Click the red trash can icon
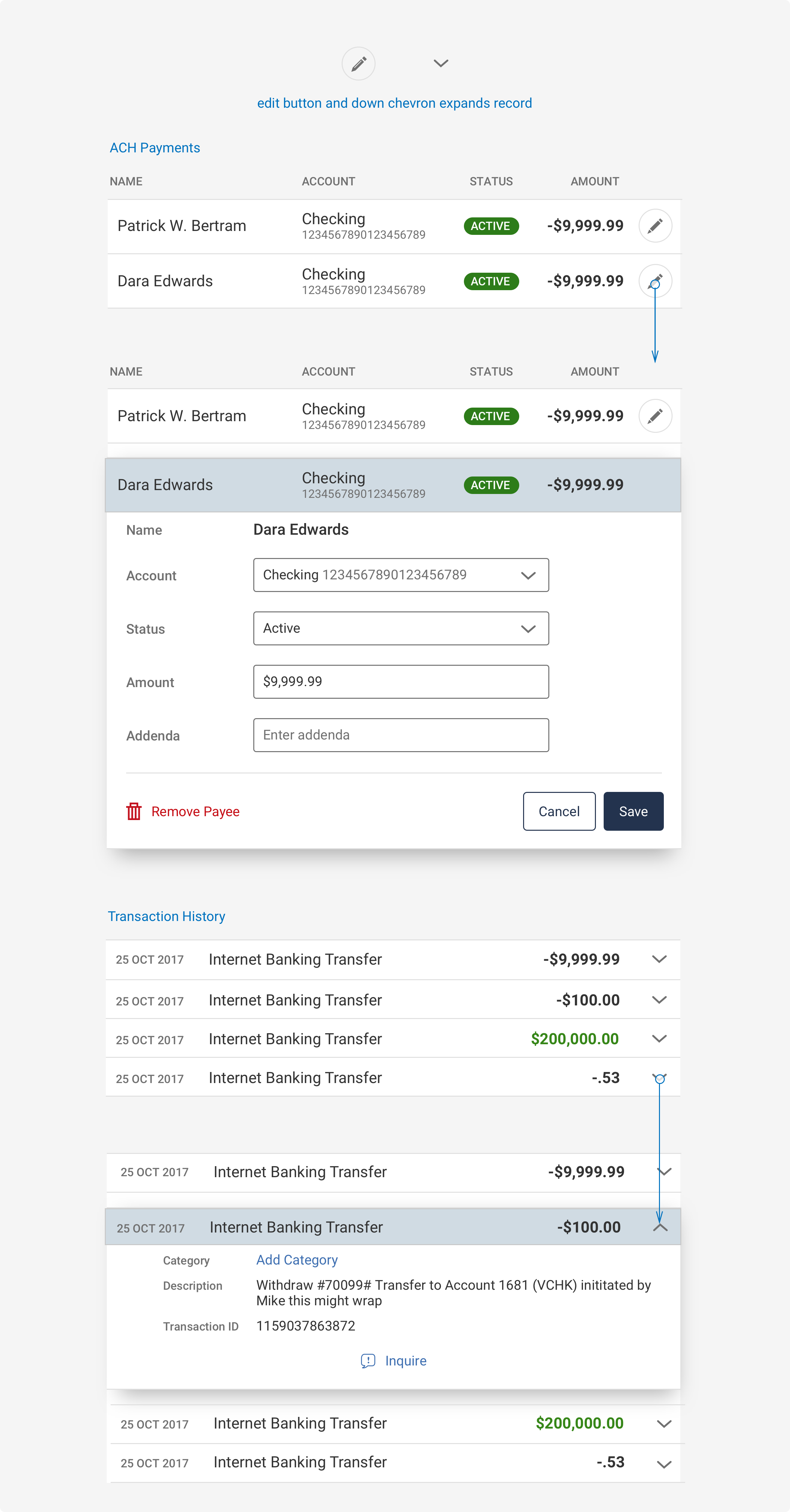Screen dimensions: 790x1512 click(x=134, y=811)
